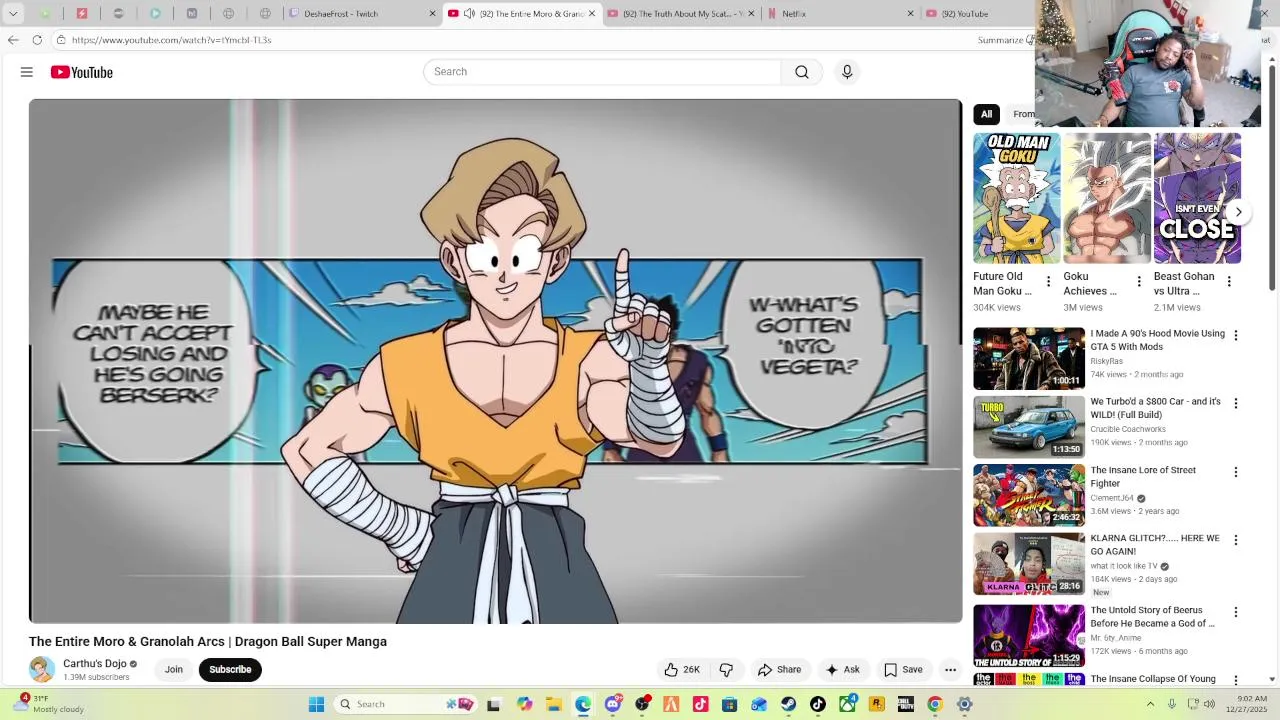This screenshot has width=1280, height=720.
Task: Open Microsoft Edge from taskbar
Action: coord(583,704)
